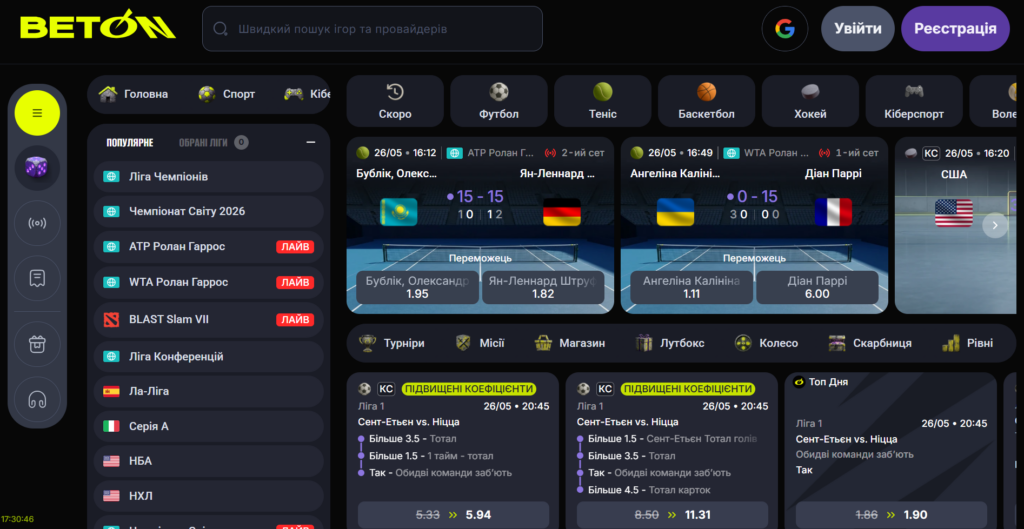Open the casino dice icon in sidebar

[x=37, y=168]
